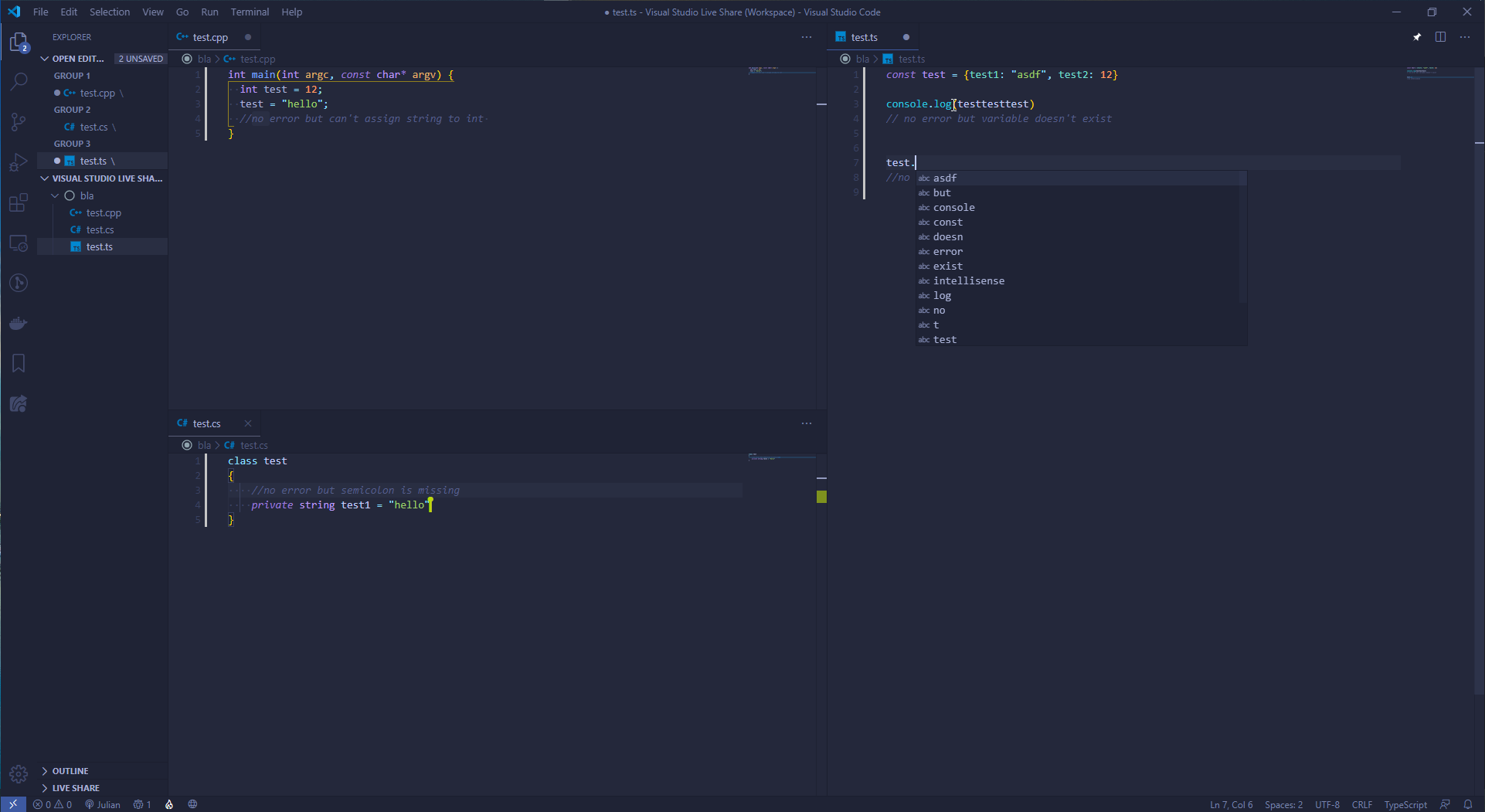Open the Remote Explorer sidebar
The width and height of the screenshot is (1485, 812).
coord(19,243)
